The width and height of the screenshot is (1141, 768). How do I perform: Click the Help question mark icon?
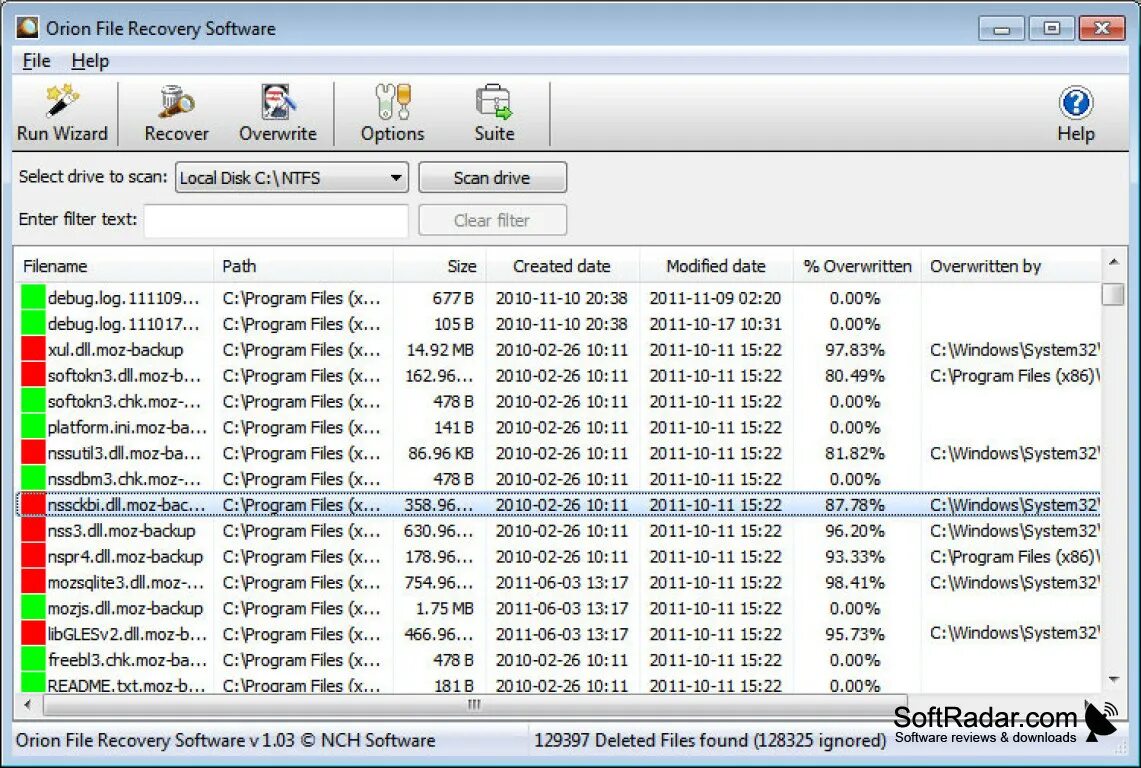click(x=1076, y=103)
